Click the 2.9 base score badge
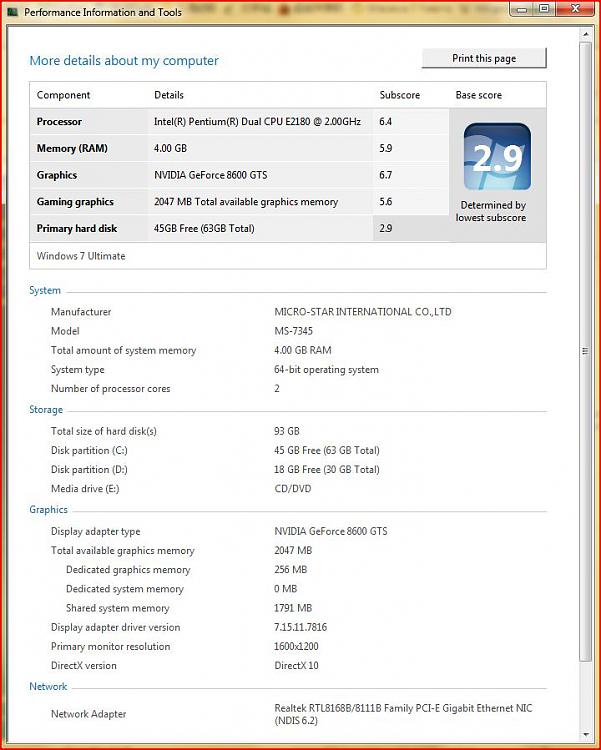Viewport: 601px width, 750px height. [497, 157]
